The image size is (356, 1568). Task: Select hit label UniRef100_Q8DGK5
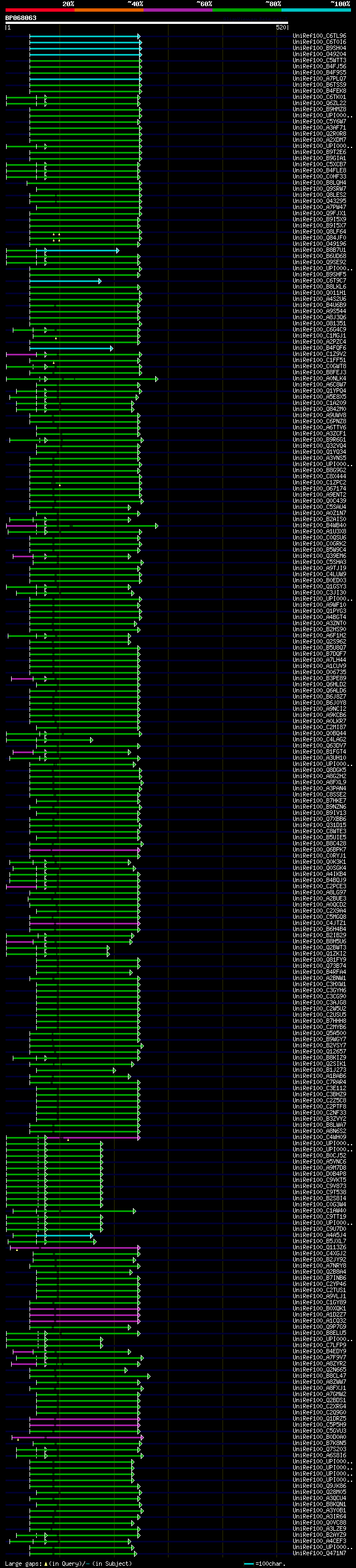coord(319,770)
